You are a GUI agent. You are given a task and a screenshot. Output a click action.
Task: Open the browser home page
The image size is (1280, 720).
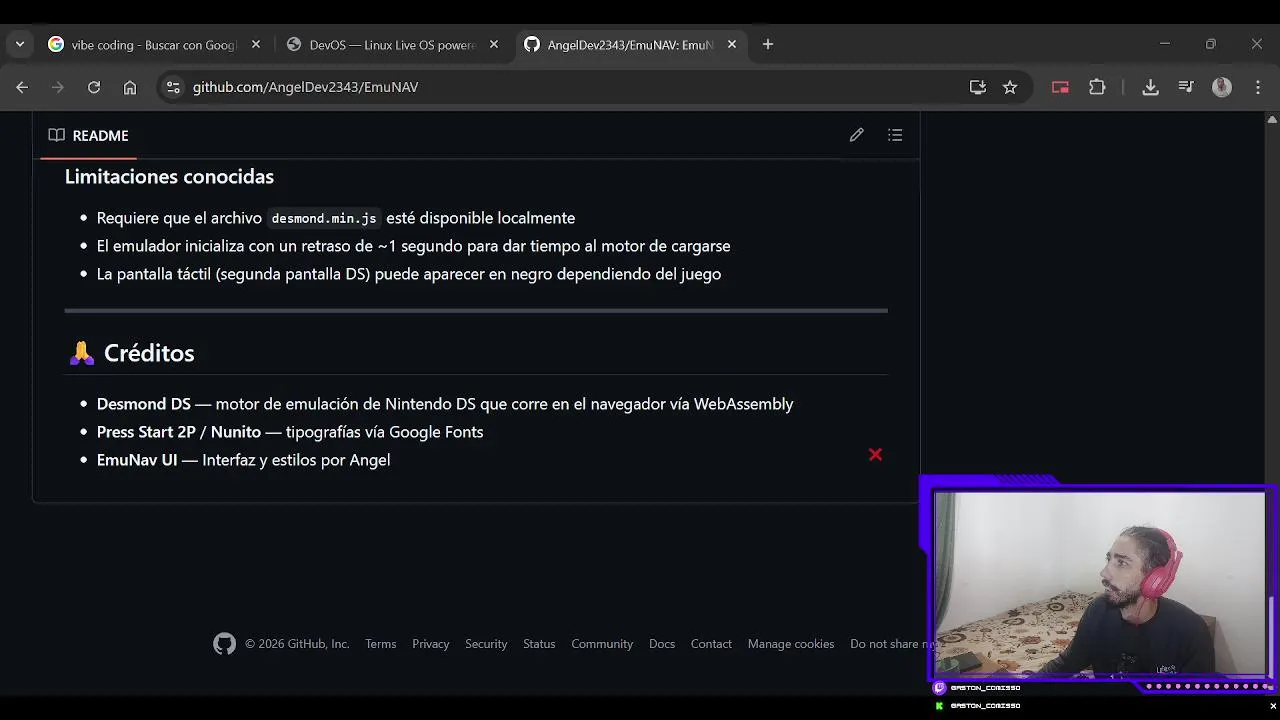click(x=130, y=87)
